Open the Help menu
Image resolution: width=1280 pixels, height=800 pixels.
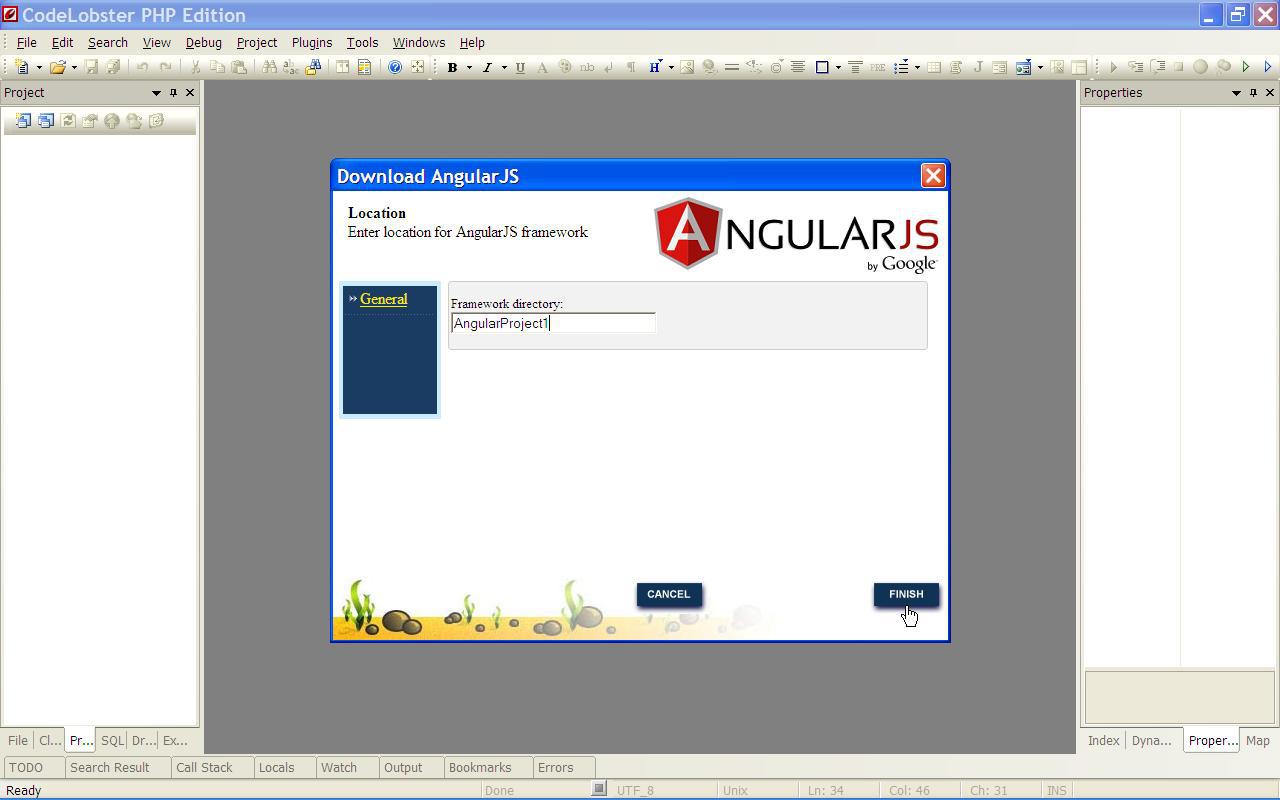click(x=472, y=43)
